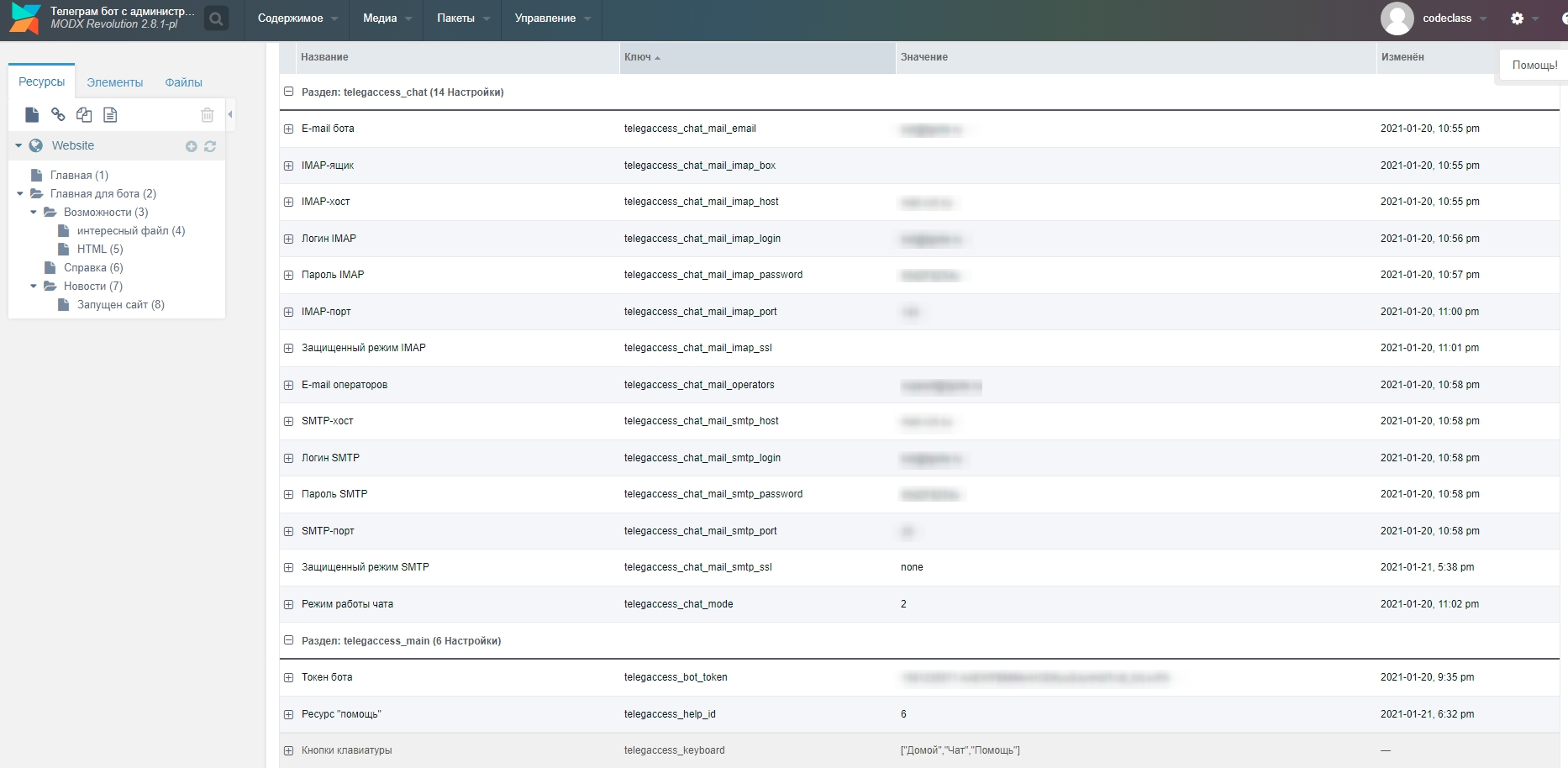Open the resource trash bin

208,115
